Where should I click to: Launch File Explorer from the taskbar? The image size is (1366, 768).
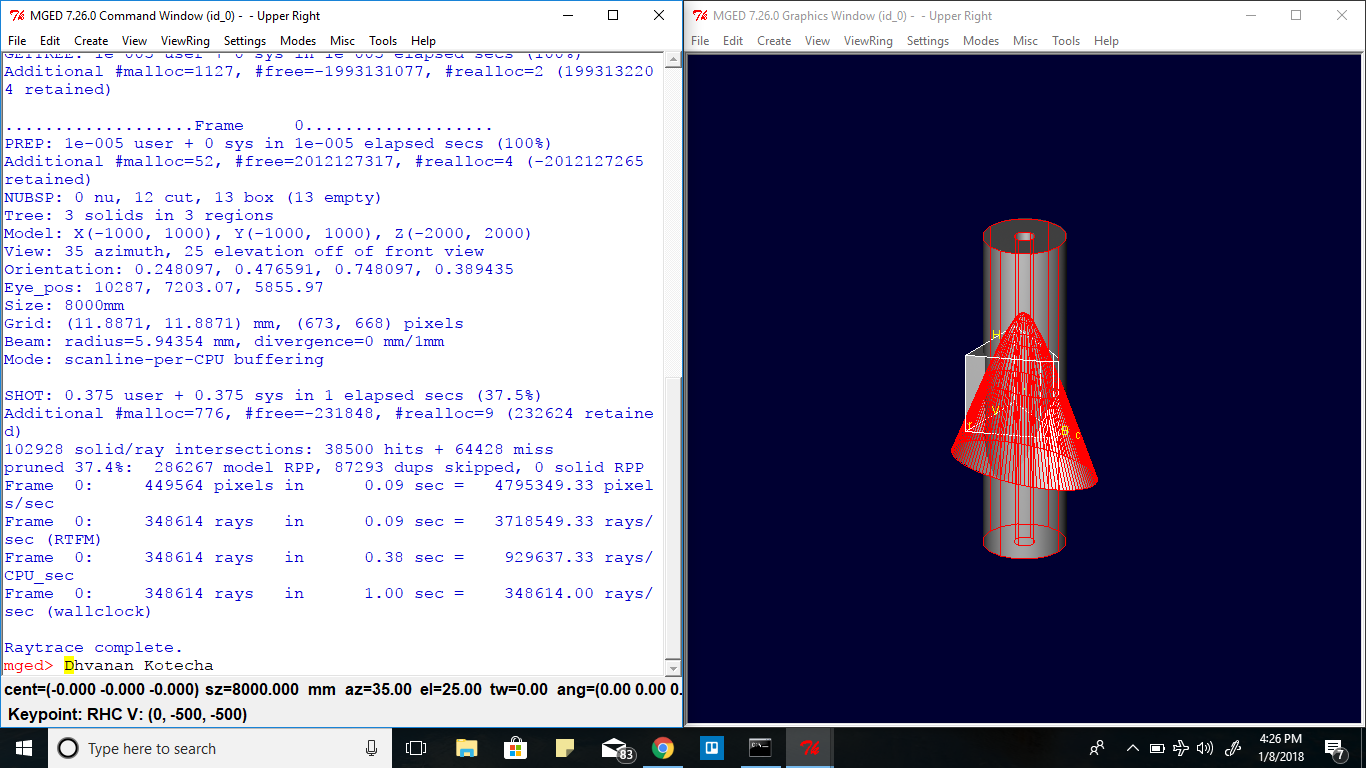(x=466, y=748)
